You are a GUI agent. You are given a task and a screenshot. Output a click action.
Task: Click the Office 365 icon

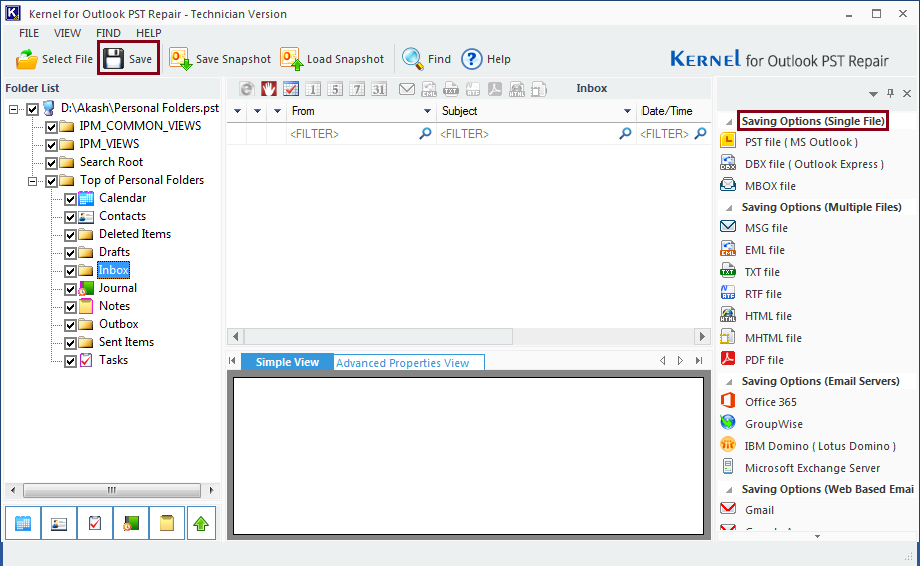click(x=728, y=401)
